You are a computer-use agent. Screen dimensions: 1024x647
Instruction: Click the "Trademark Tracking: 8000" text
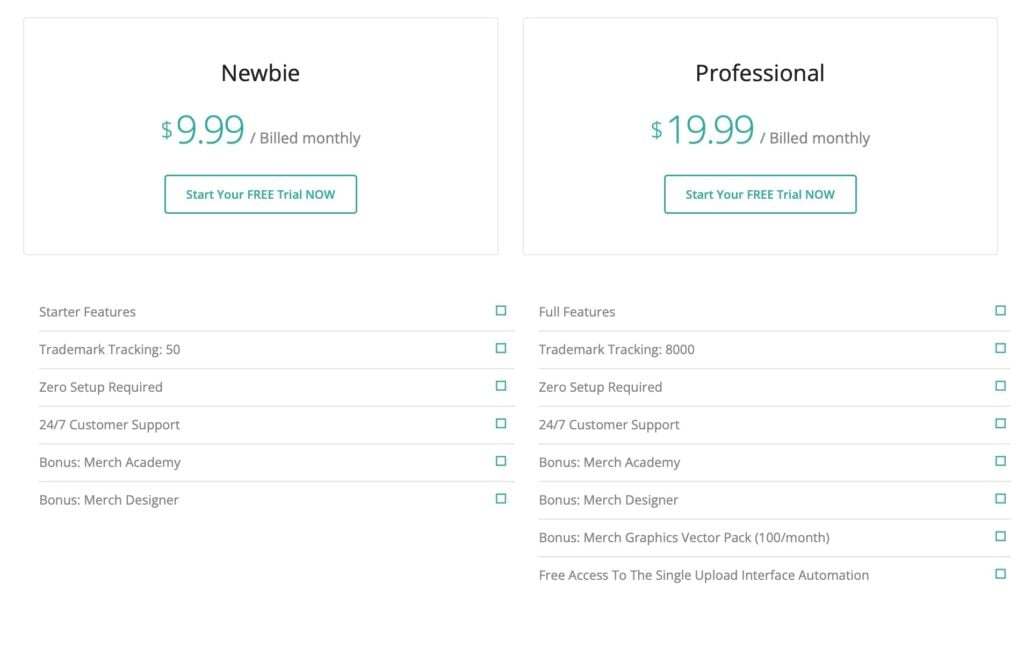pyautogui.click(x=616, y=350)
